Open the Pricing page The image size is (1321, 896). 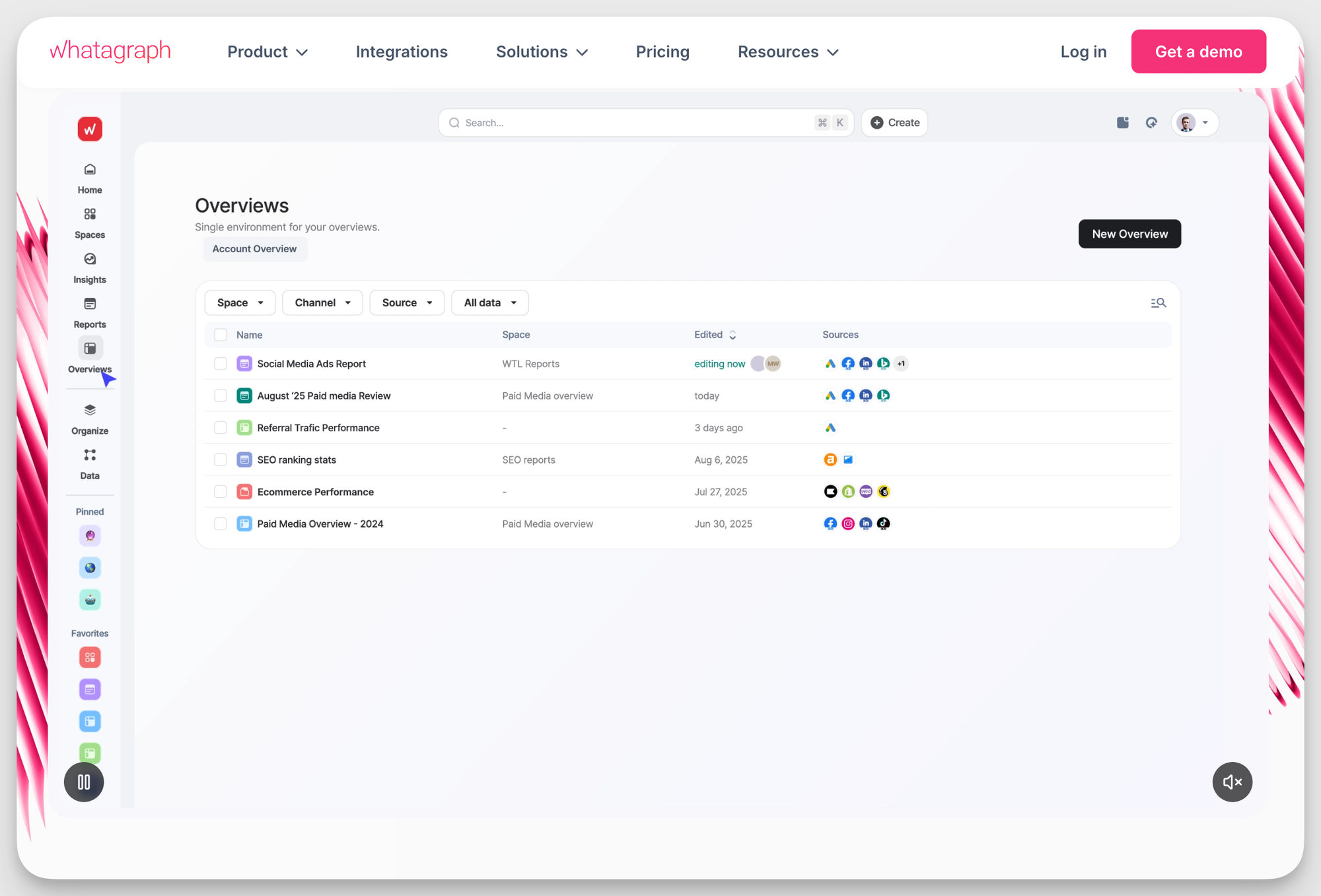662,52
